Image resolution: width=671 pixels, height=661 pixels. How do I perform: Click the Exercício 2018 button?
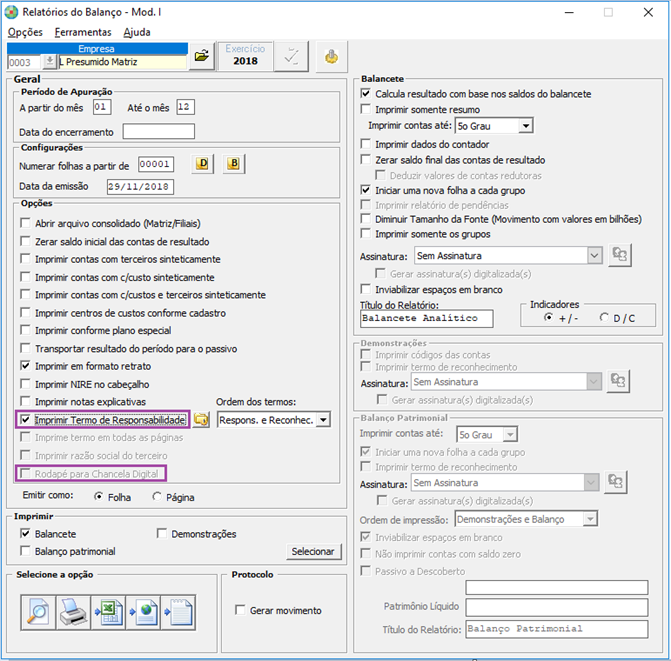pyautogui.click(x=245, y=56)
